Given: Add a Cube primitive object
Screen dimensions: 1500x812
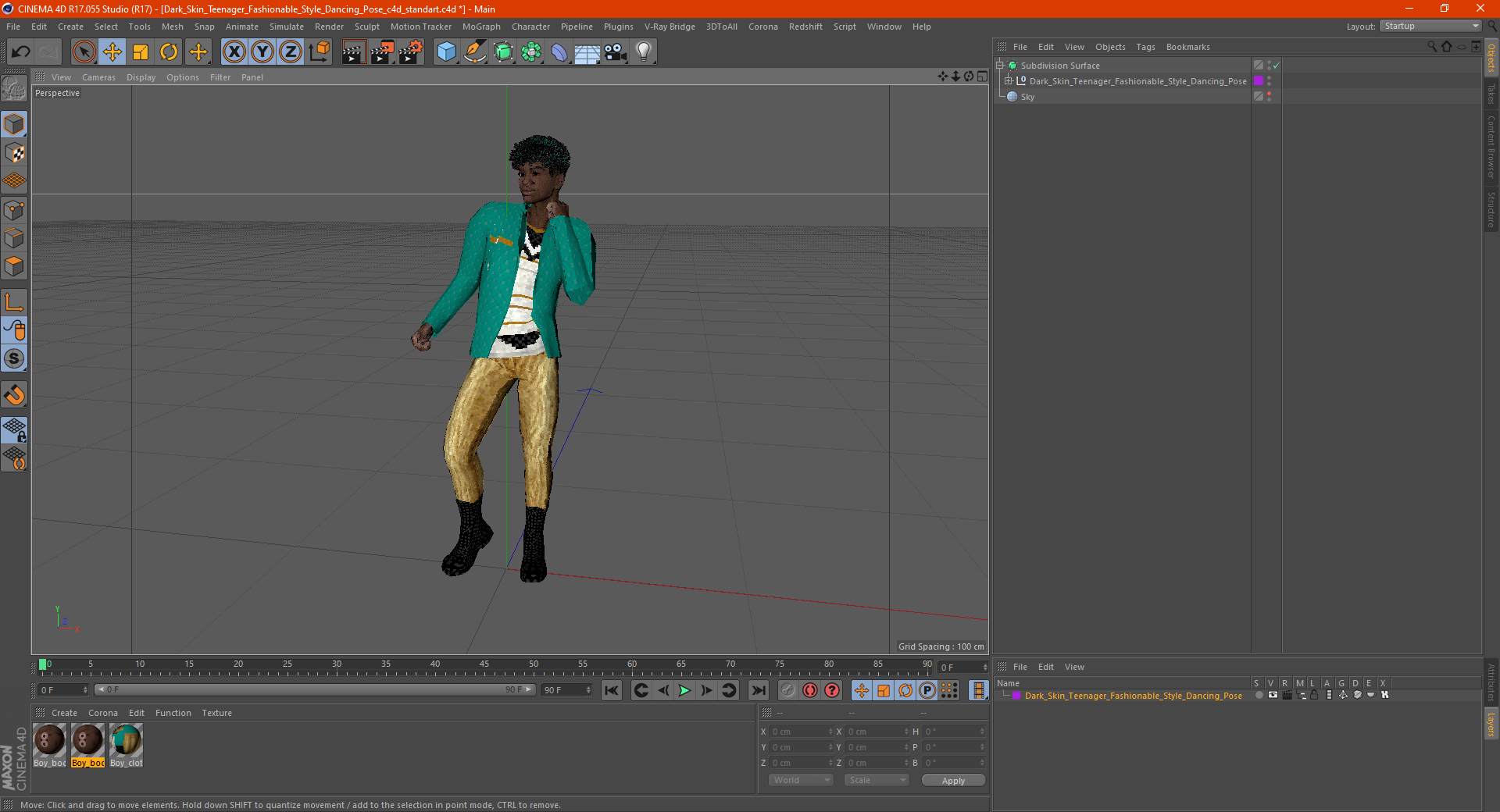Looking at the screenshot, I should [x=446, y=52].
